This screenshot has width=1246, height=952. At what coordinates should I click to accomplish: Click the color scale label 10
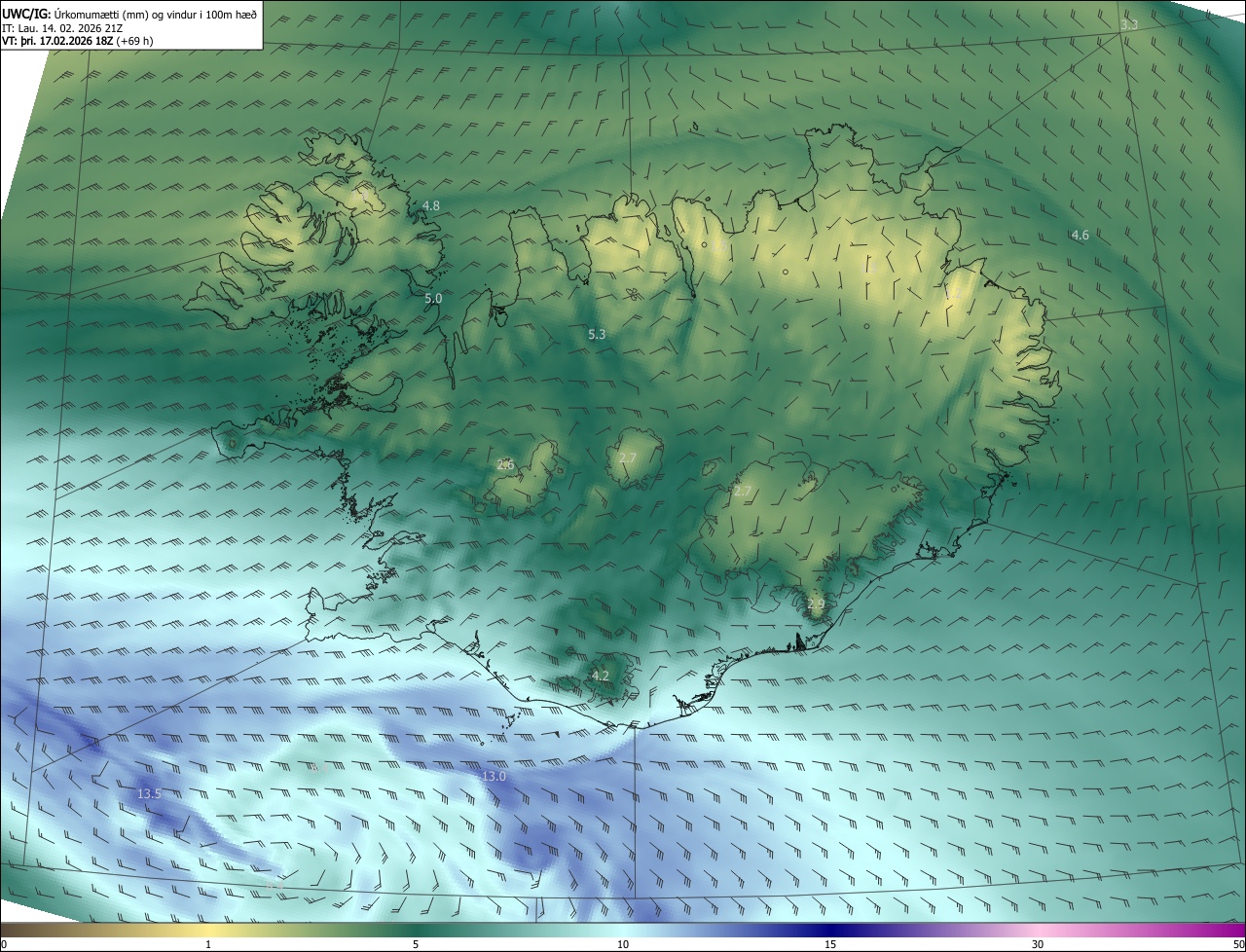[623, 944]
